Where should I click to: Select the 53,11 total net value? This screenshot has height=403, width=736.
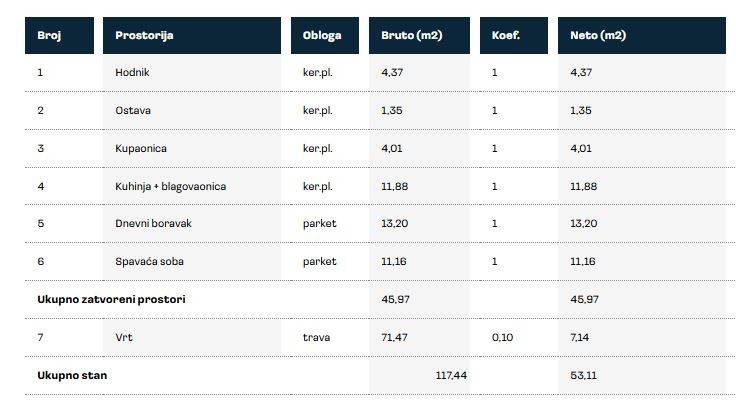click(583, 375)
